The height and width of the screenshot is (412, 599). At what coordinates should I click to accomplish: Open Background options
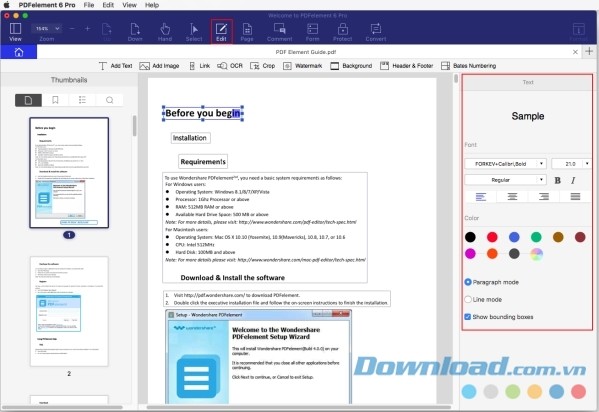point(351,66)
